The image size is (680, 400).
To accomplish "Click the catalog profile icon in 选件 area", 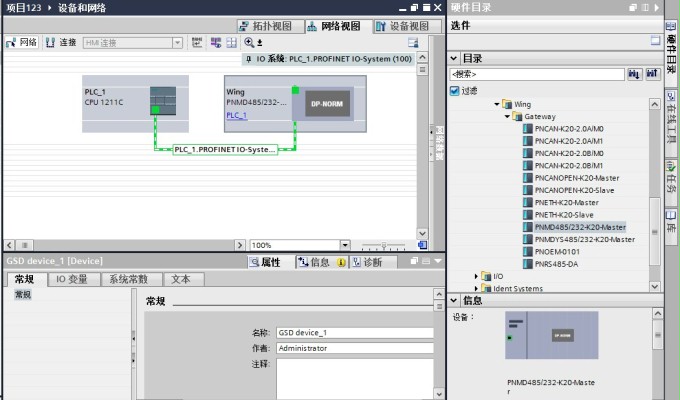I will (655, 41).
